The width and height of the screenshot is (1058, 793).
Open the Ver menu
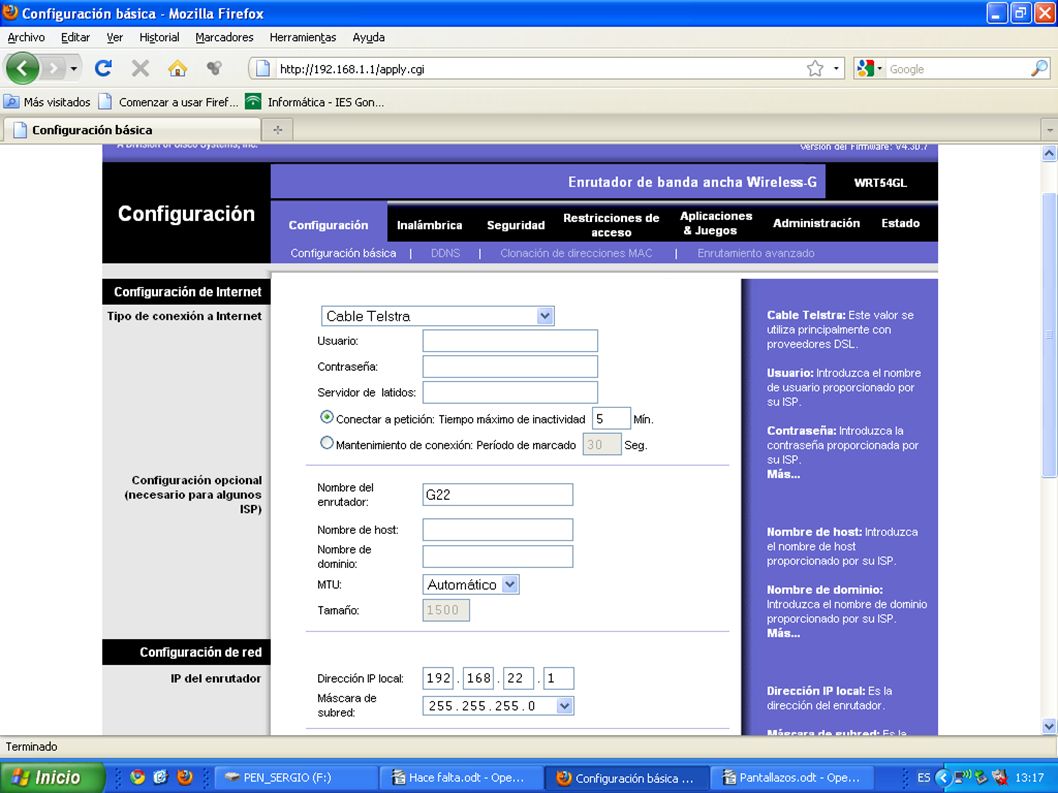[x=115, y=37]
